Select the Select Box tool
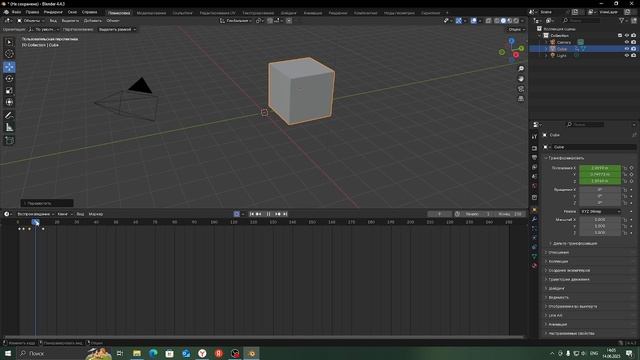 coord(9,42)
